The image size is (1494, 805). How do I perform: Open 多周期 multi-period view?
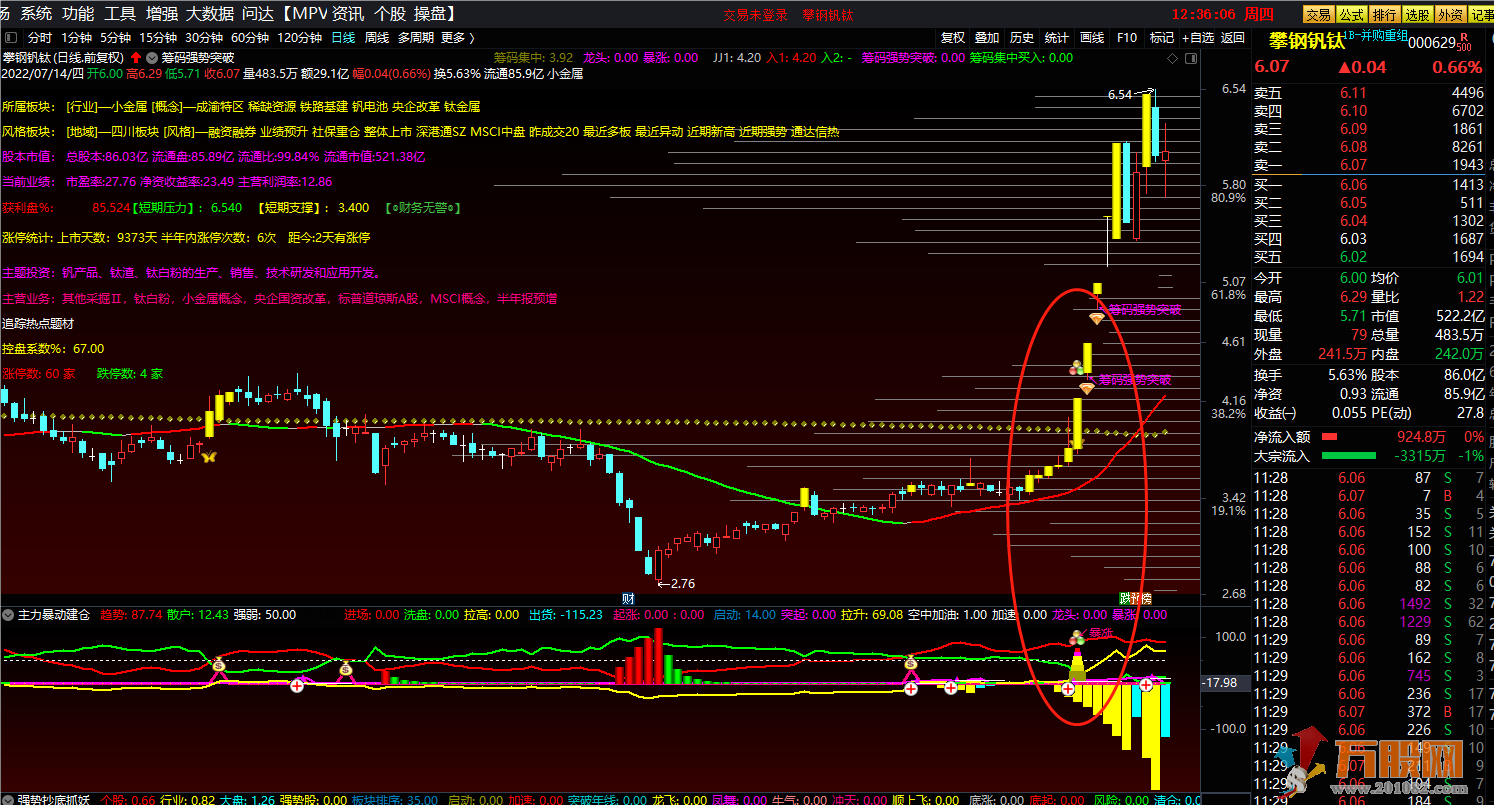coord(416,37)
